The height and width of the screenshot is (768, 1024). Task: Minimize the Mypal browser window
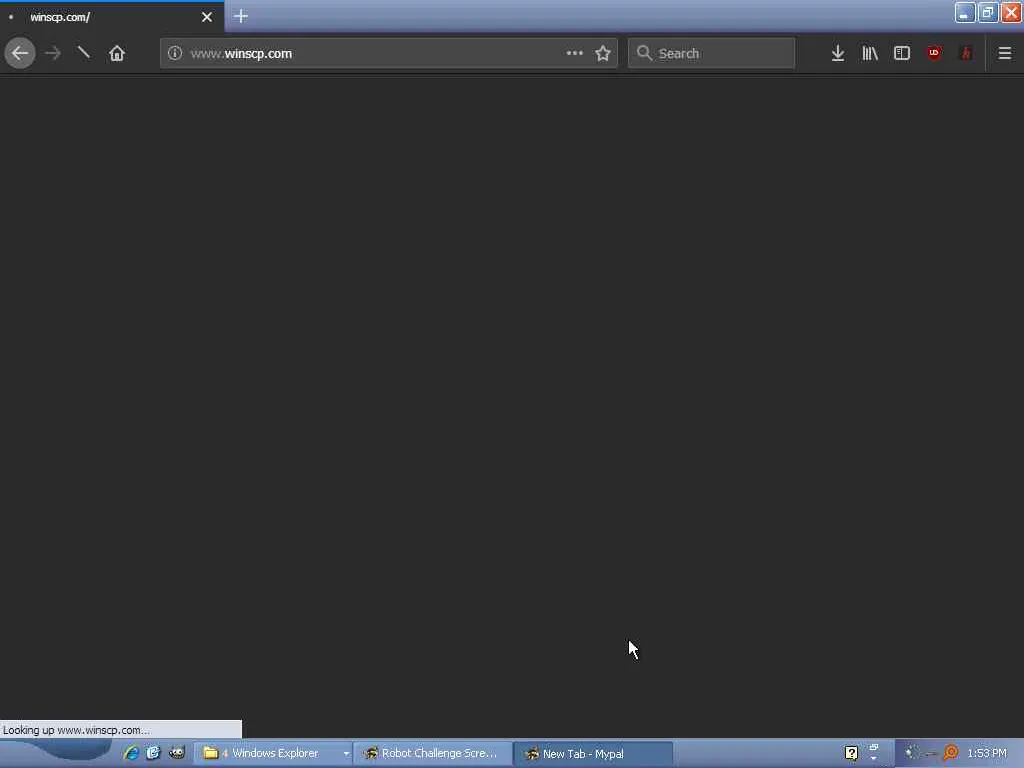[965, 12]
